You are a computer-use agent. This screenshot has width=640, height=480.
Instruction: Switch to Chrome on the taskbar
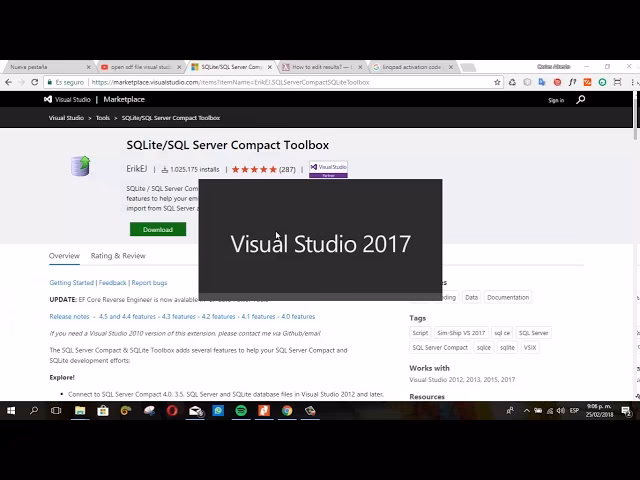coord(287,411)
